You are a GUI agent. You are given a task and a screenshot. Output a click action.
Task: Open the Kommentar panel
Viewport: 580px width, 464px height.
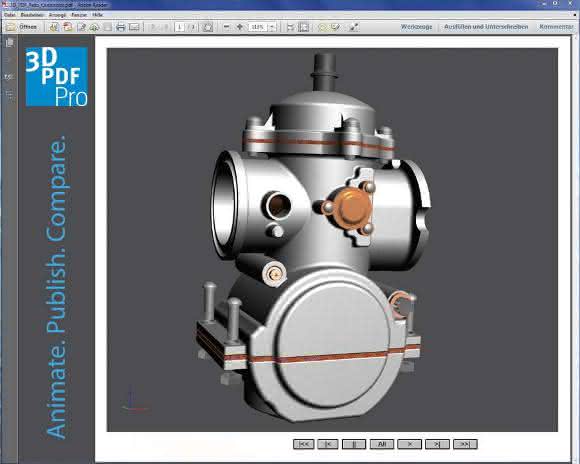point(556,27)
